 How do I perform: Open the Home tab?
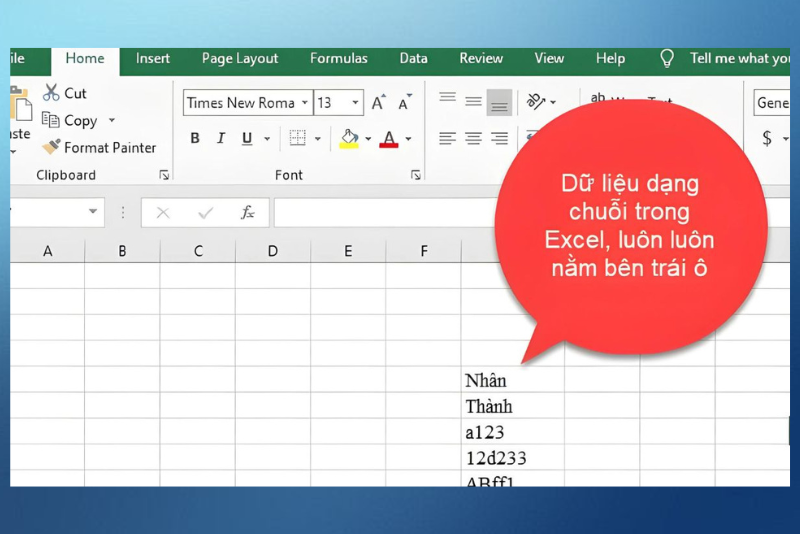[85, 59]
